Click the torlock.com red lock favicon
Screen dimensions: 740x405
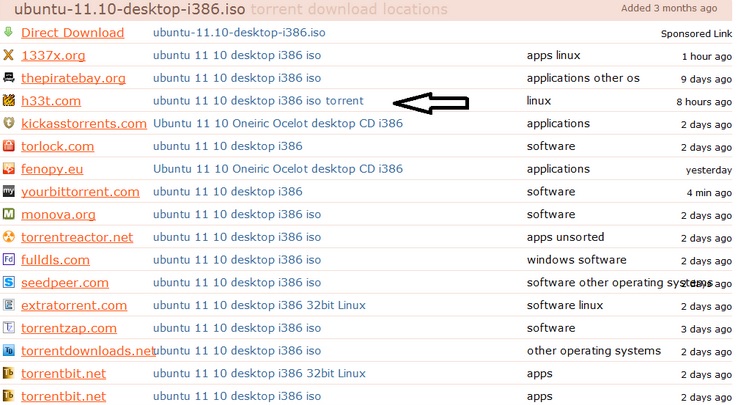click(8, 145)
